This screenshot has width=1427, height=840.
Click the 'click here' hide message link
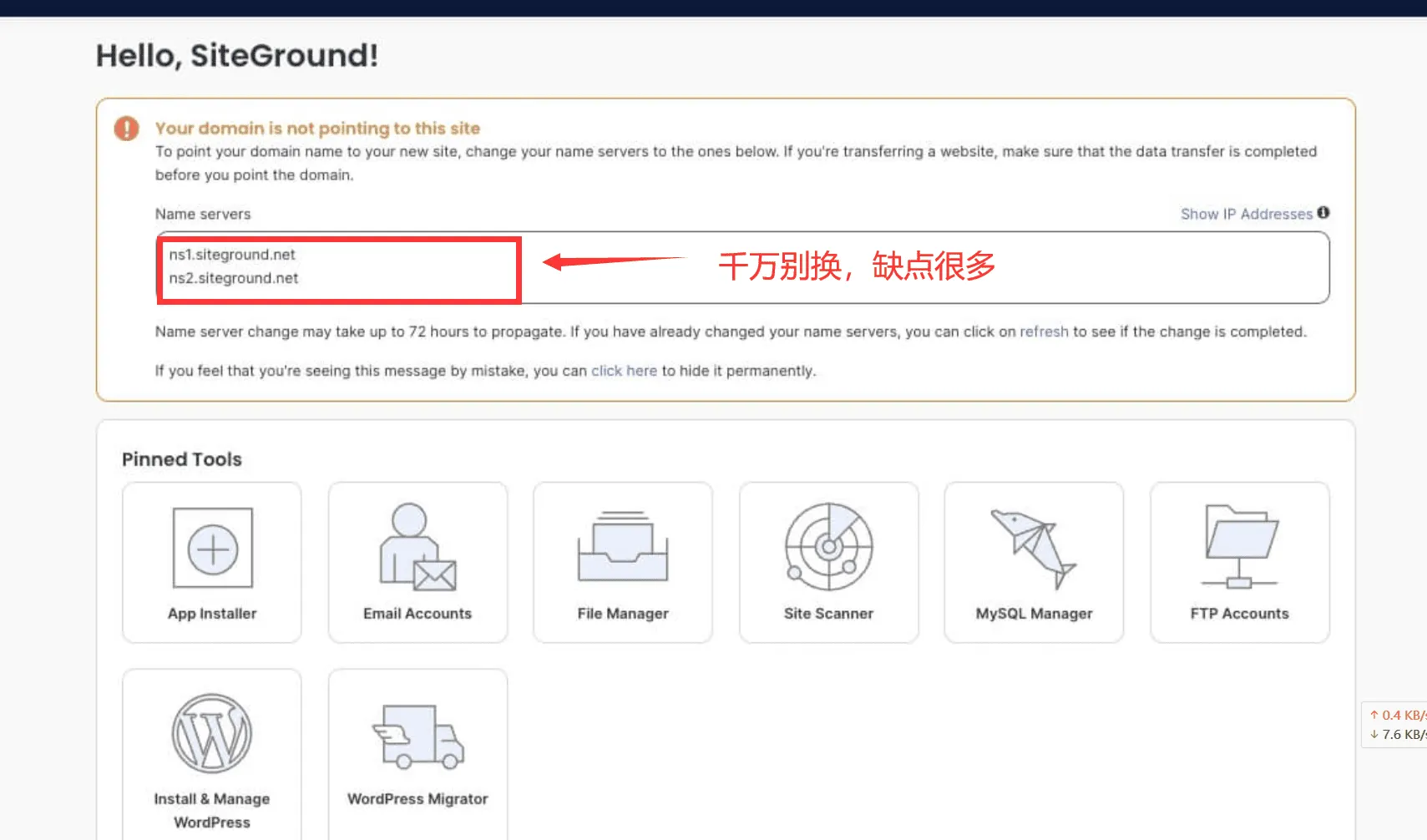tap(624, 371)
